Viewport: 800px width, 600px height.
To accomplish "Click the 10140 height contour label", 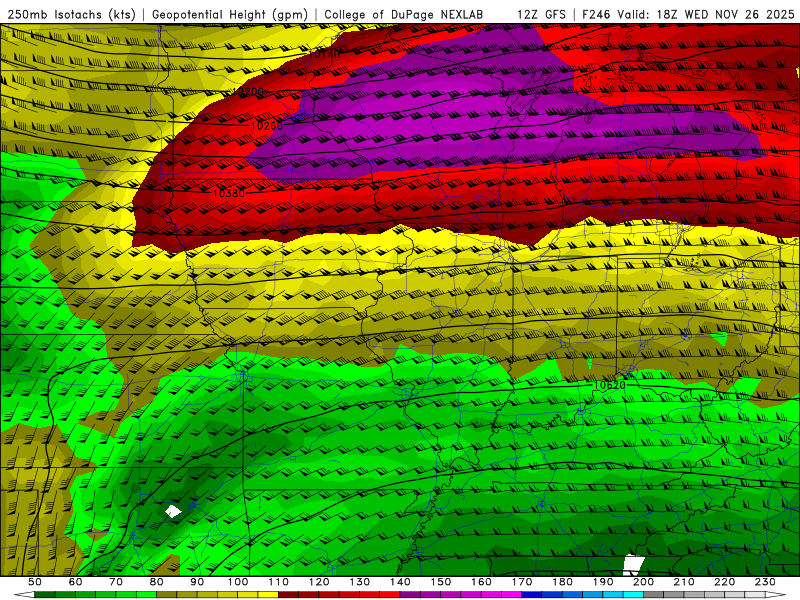I will [324, 54].
